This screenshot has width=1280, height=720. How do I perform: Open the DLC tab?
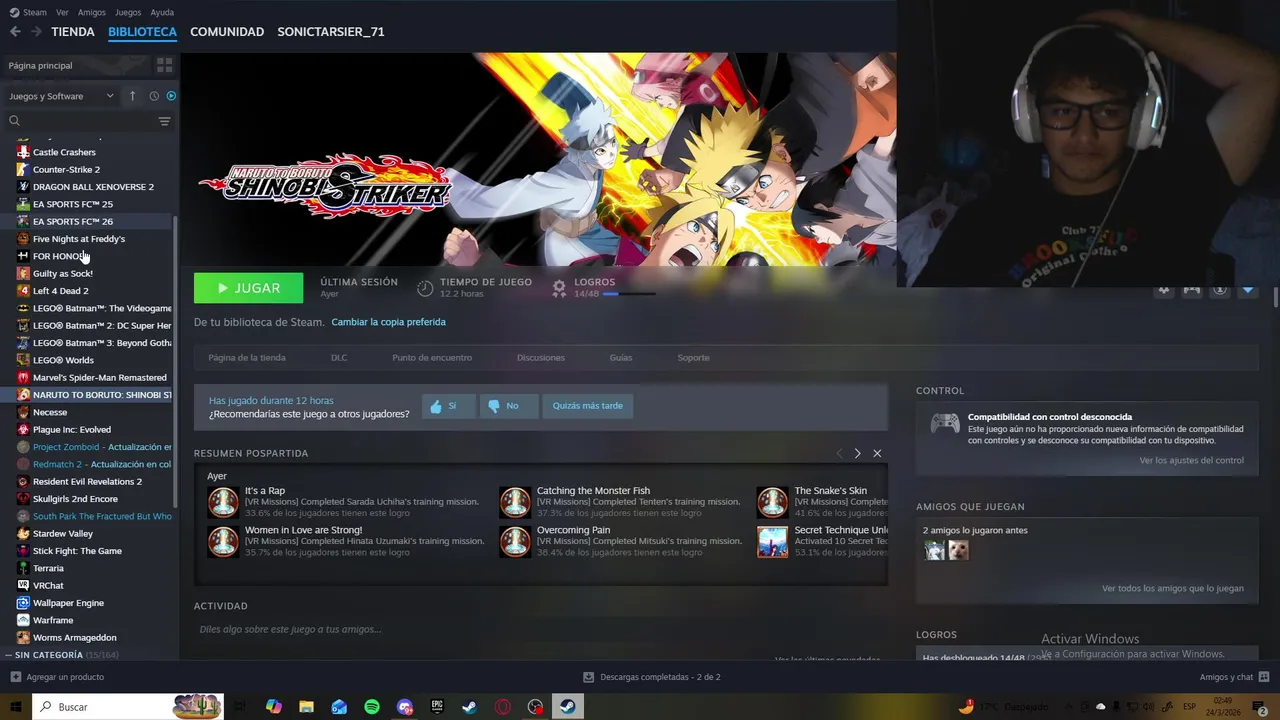339,357
